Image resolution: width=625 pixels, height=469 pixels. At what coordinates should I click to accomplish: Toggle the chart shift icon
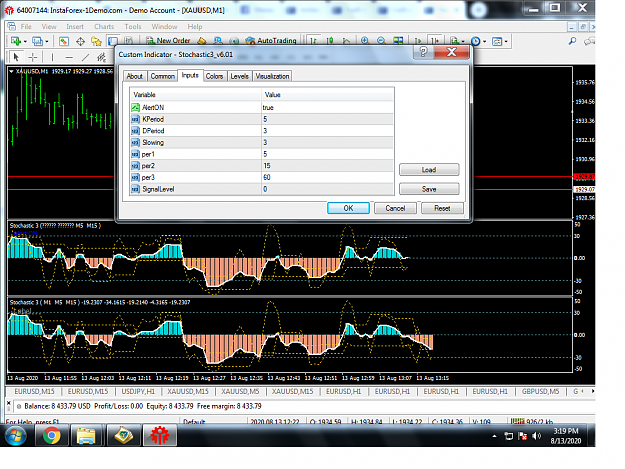434,41
